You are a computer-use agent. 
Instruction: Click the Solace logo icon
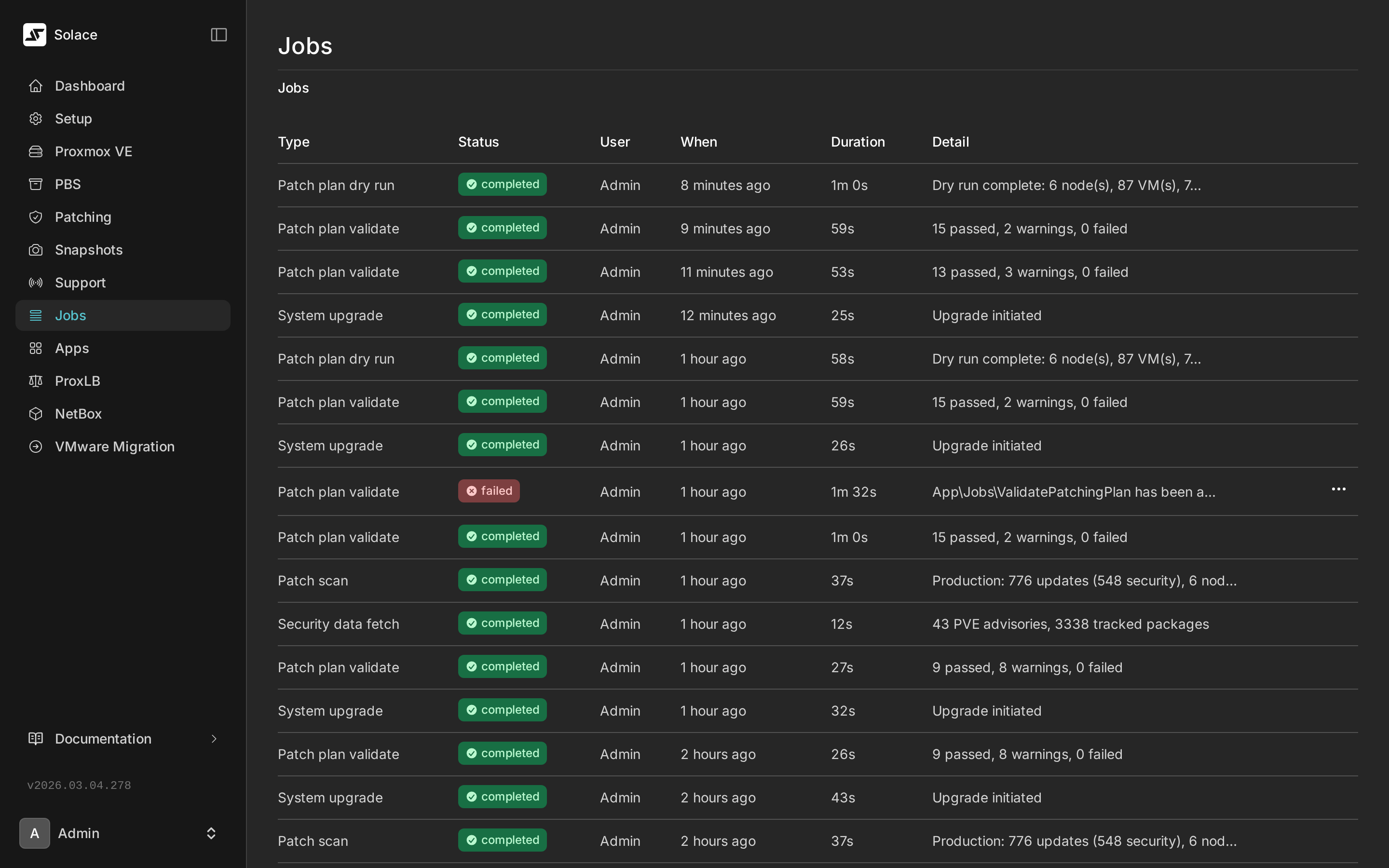pos(34,34)
